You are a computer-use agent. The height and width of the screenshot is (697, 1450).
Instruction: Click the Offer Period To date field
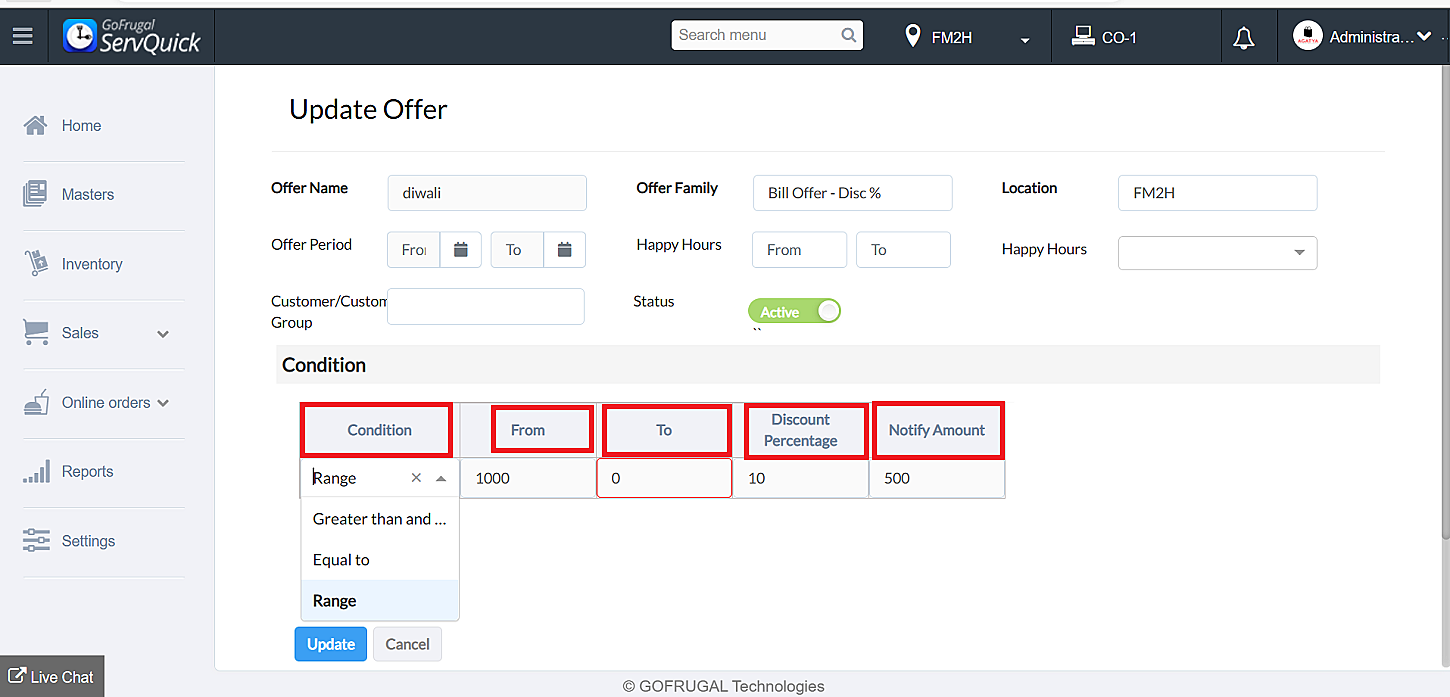(517, 250)
